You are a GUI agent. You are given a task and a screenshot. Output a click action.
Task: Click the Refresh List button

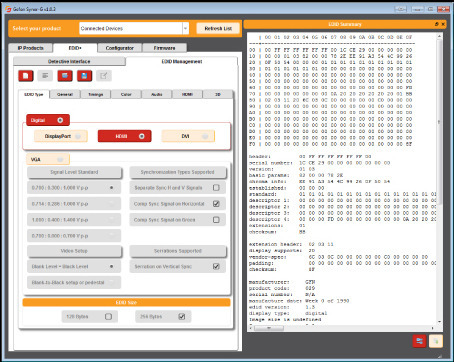[218, 28]
